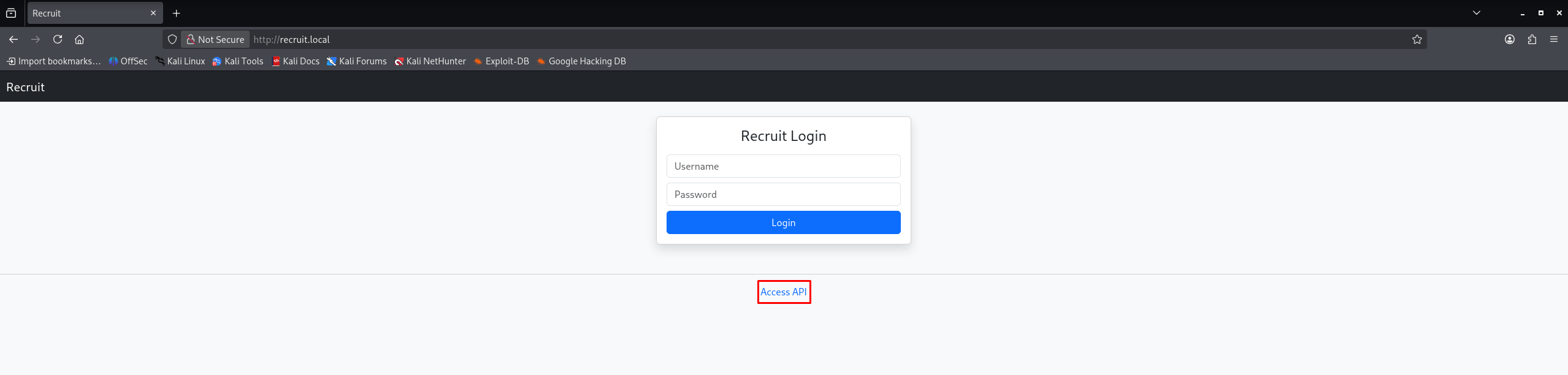Click the browser back arrow
Screen dimensions: 1568x375
point(13,39)
